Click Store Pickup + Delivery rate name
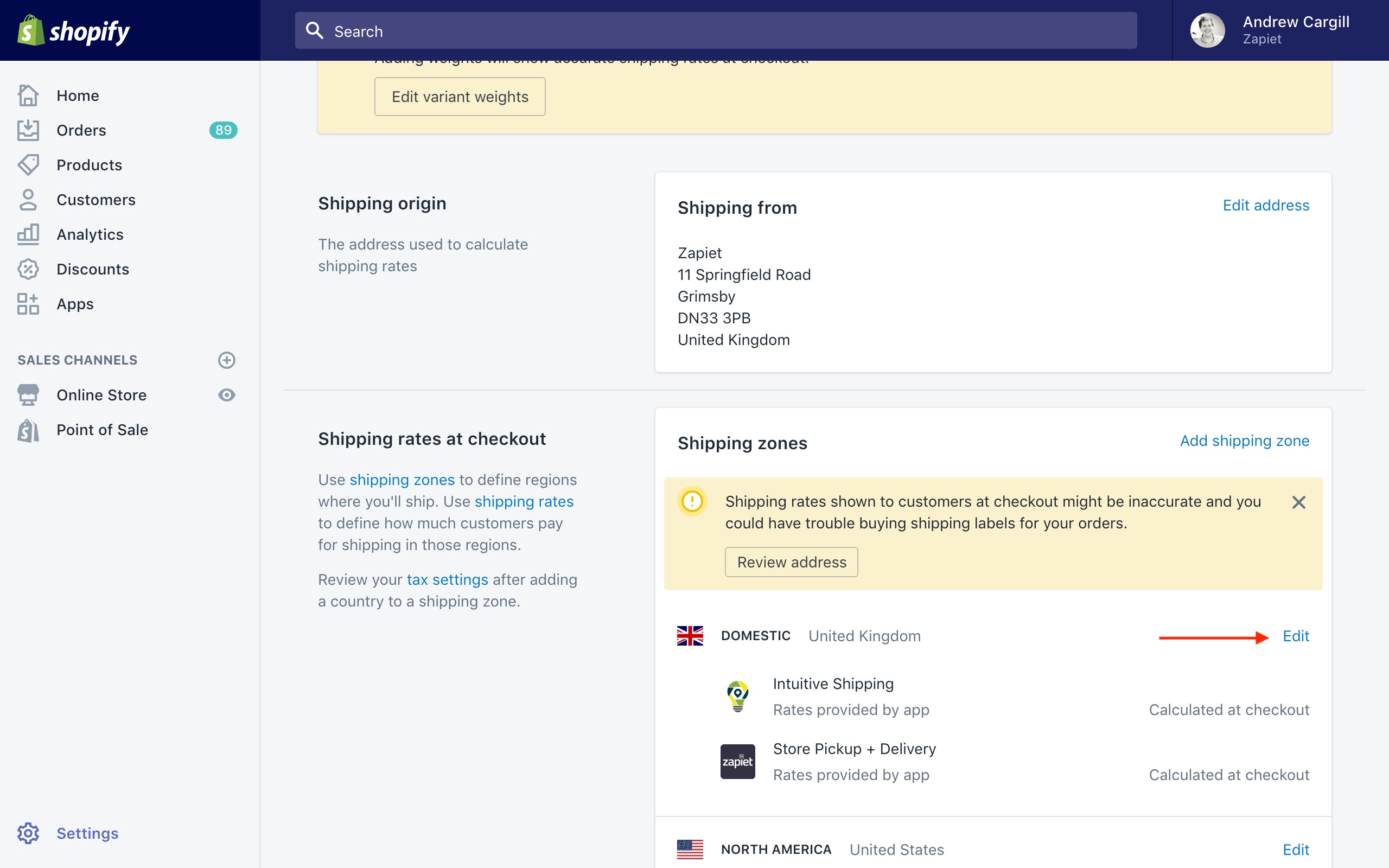The height and width of the screenshot is (868, 1389). [854, 749]
